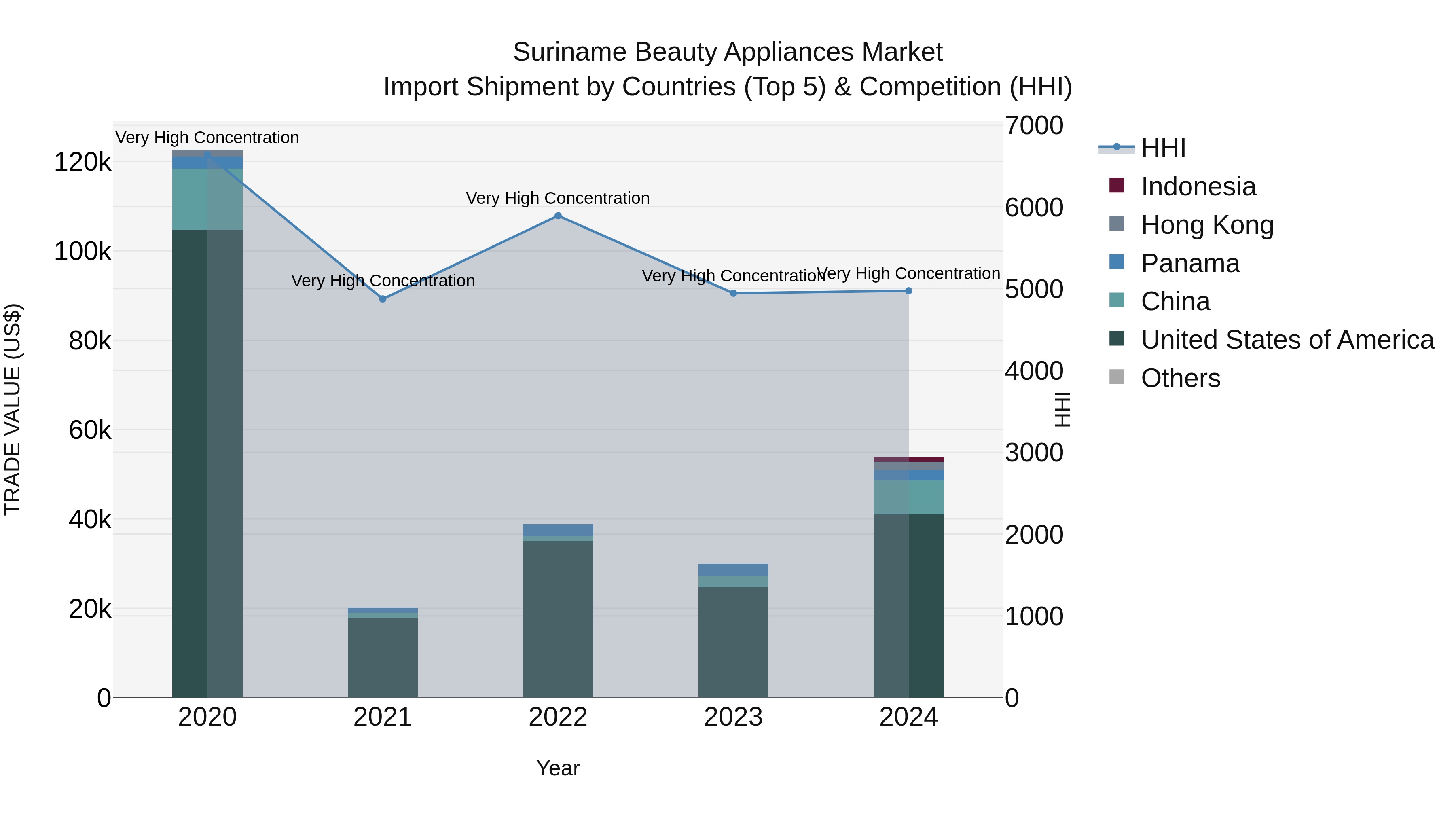Screen dimensions: 1456x819
Task: Click the 1000 HHI axis tick
Action: coord(1034,616)
